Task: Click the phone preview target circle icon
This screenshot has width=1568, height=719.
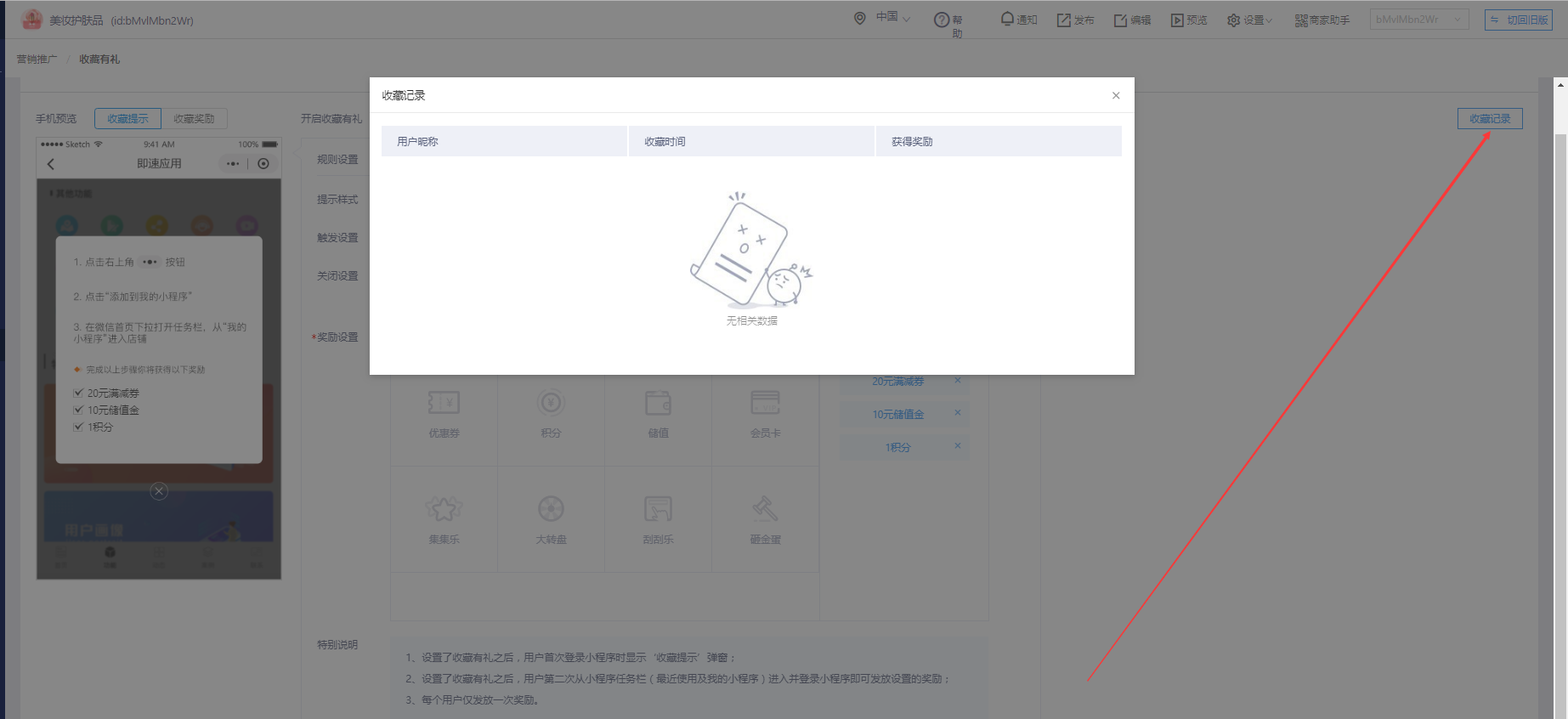Action: click(263, 164)
